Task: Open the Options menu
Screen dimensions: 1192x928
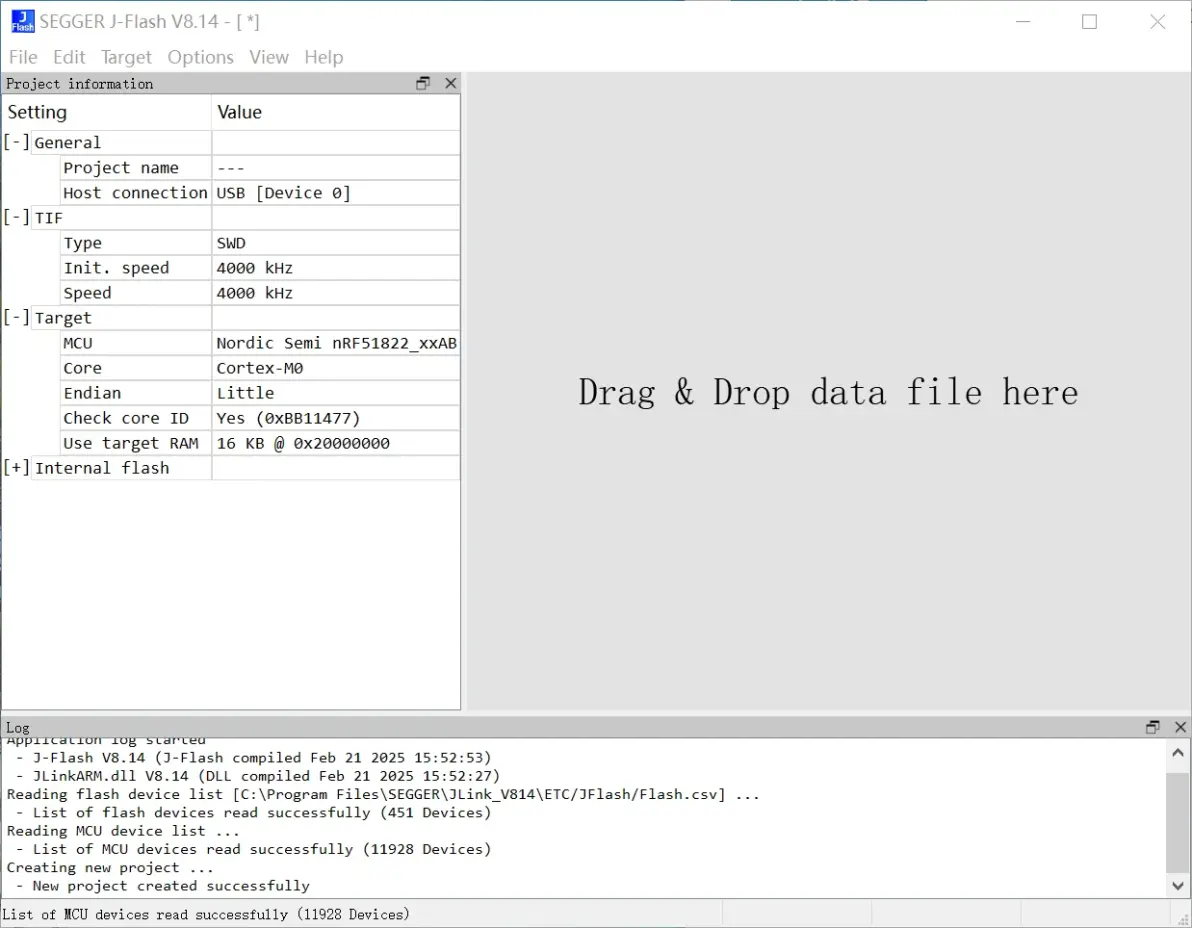Action: tap(201, 57)
